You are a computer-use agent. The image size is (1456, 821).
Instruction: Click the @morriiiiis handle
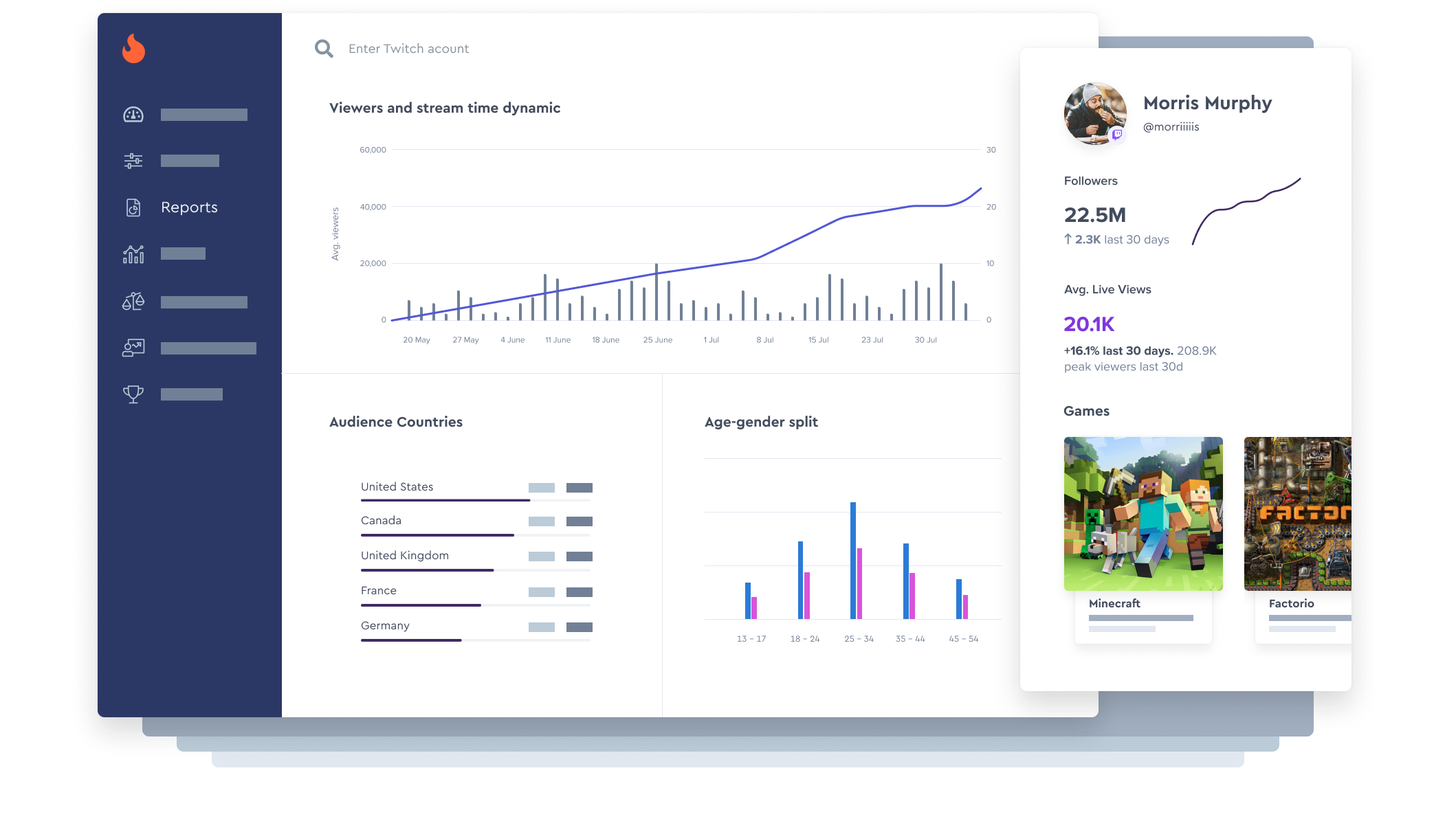[x=1171, y=126]
